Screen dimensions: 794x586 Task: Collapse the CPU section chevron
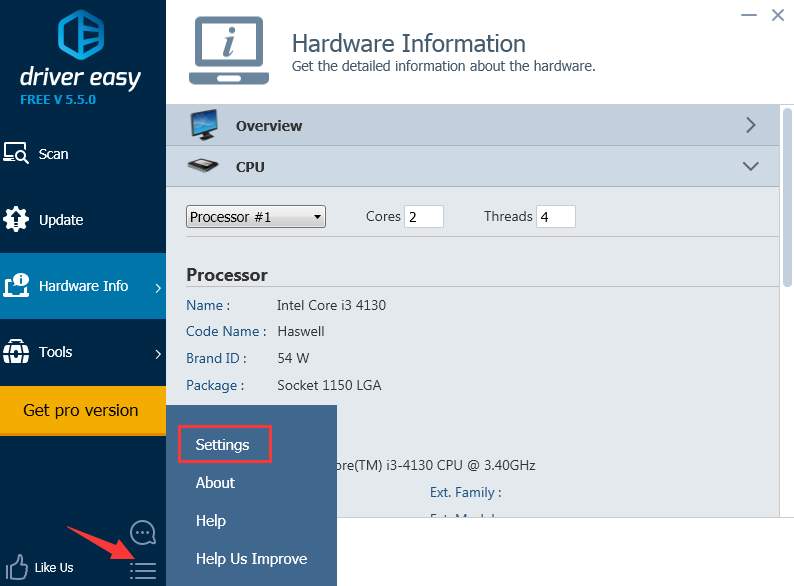point(750,166)
